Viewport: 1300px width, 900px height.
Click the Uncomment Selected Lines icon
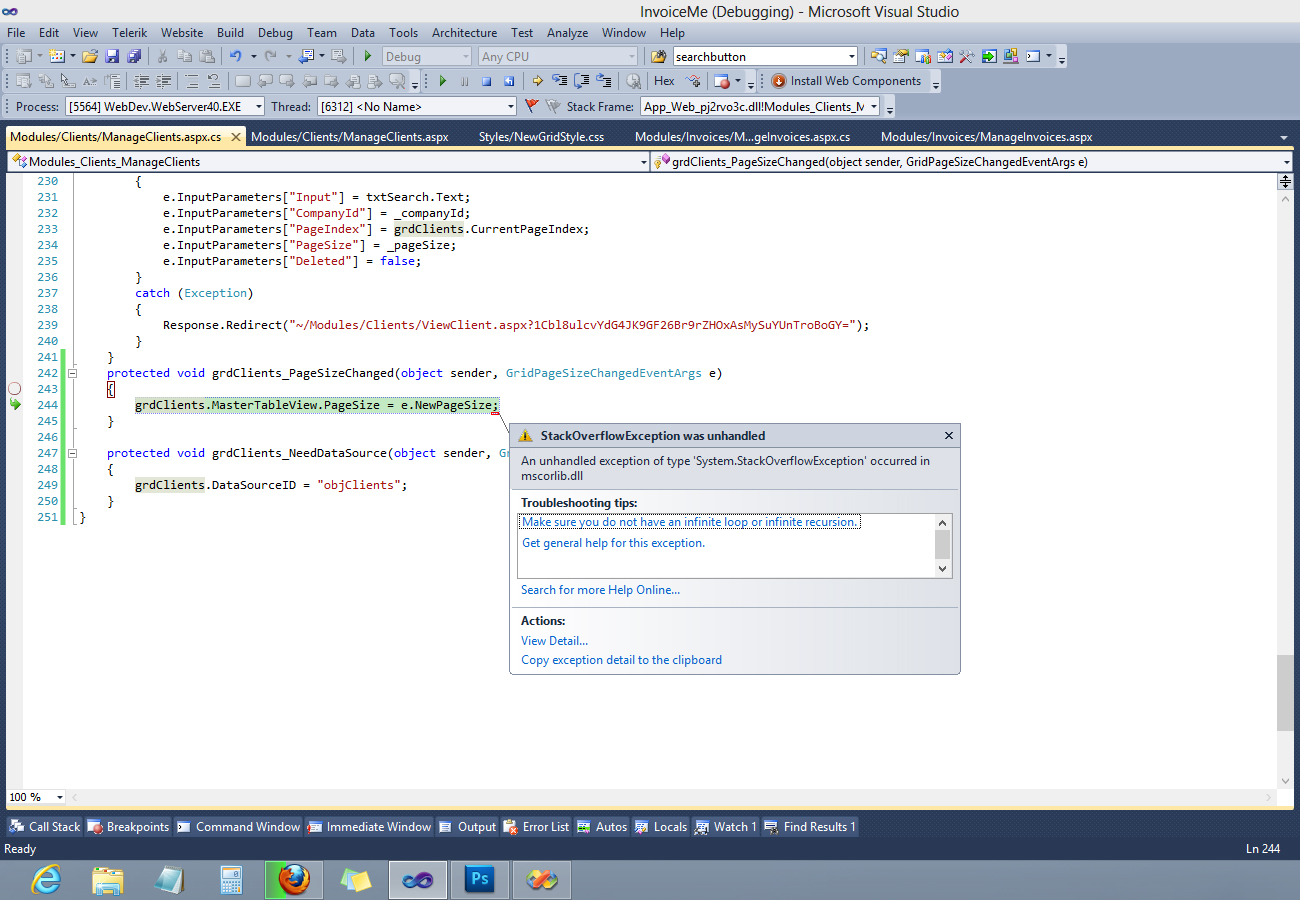pyautogui.click(x=212, y=81)
